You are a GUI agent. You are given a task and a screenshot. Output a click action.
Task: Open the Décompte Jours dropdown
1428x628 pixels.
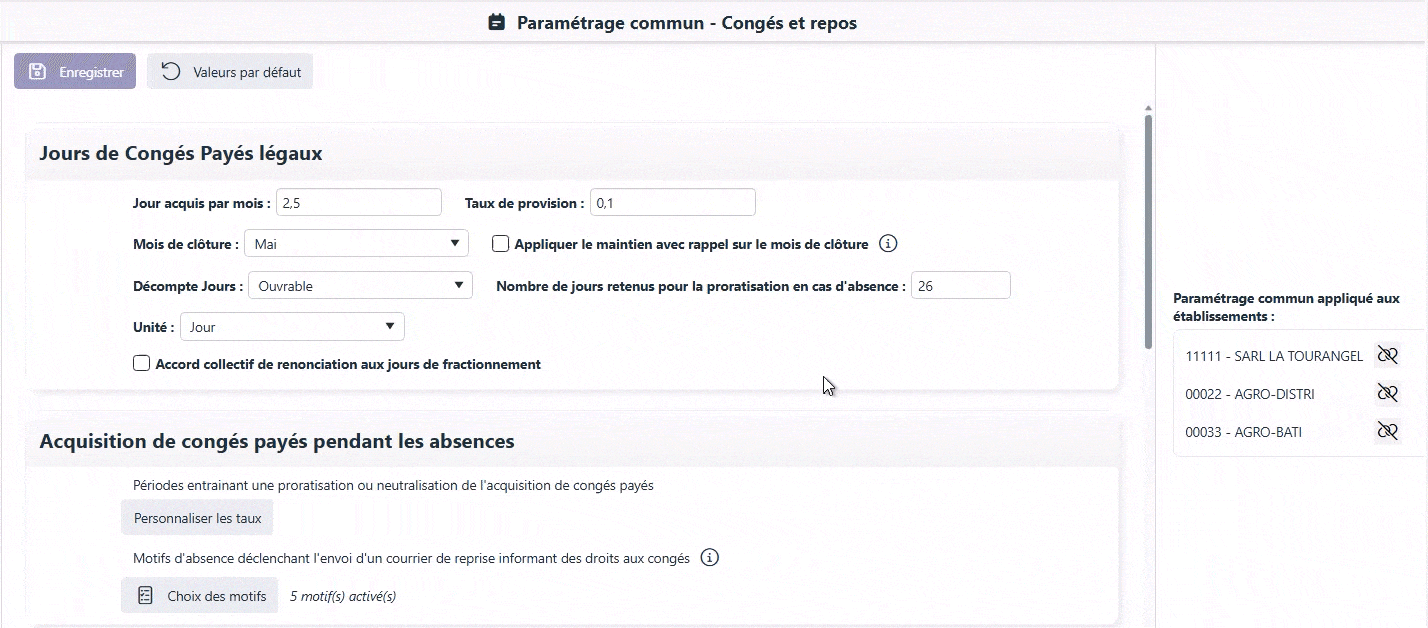(x=360, y=285)
